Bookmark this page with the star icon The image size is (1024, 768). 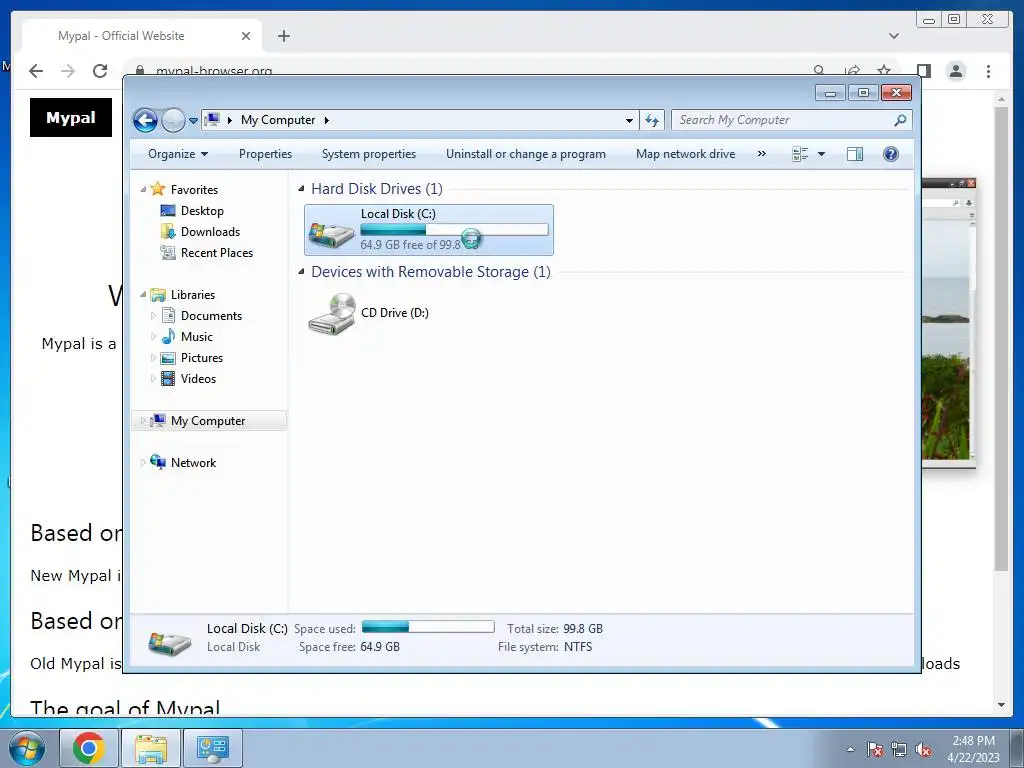coord(884,71)
